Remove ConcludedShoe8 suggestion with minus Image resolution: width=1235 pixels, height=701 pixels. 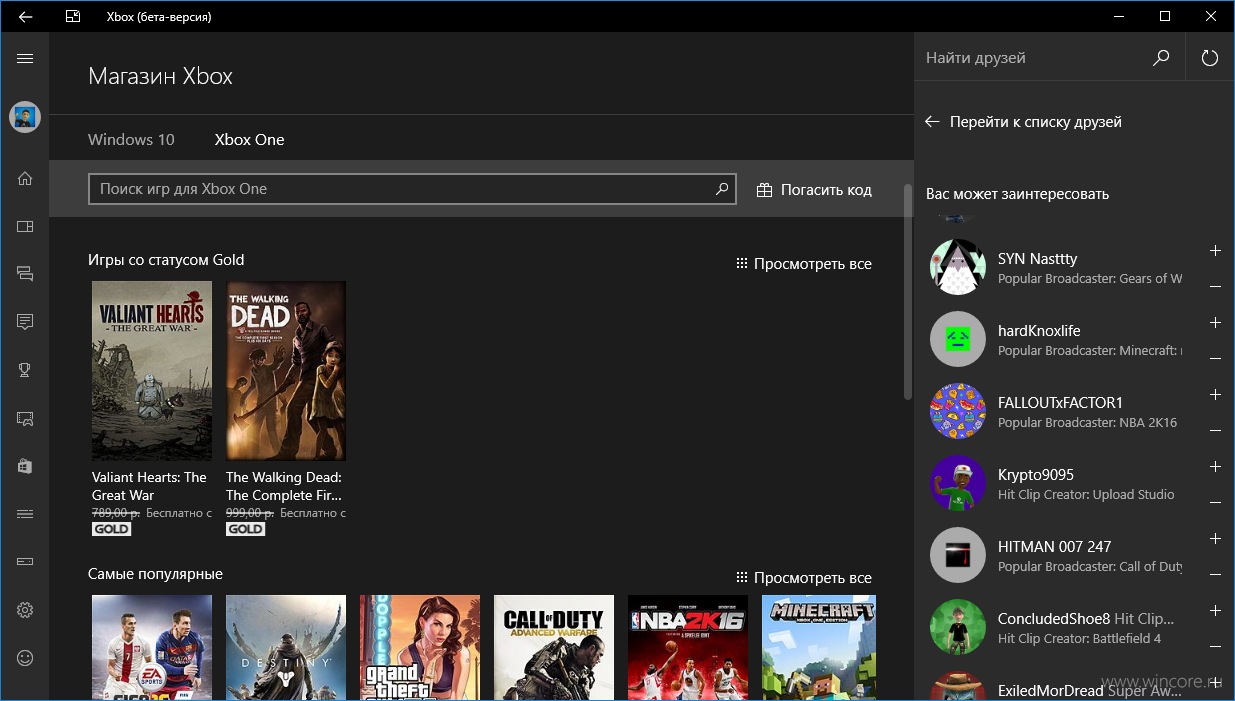[x=1215, y=646]
